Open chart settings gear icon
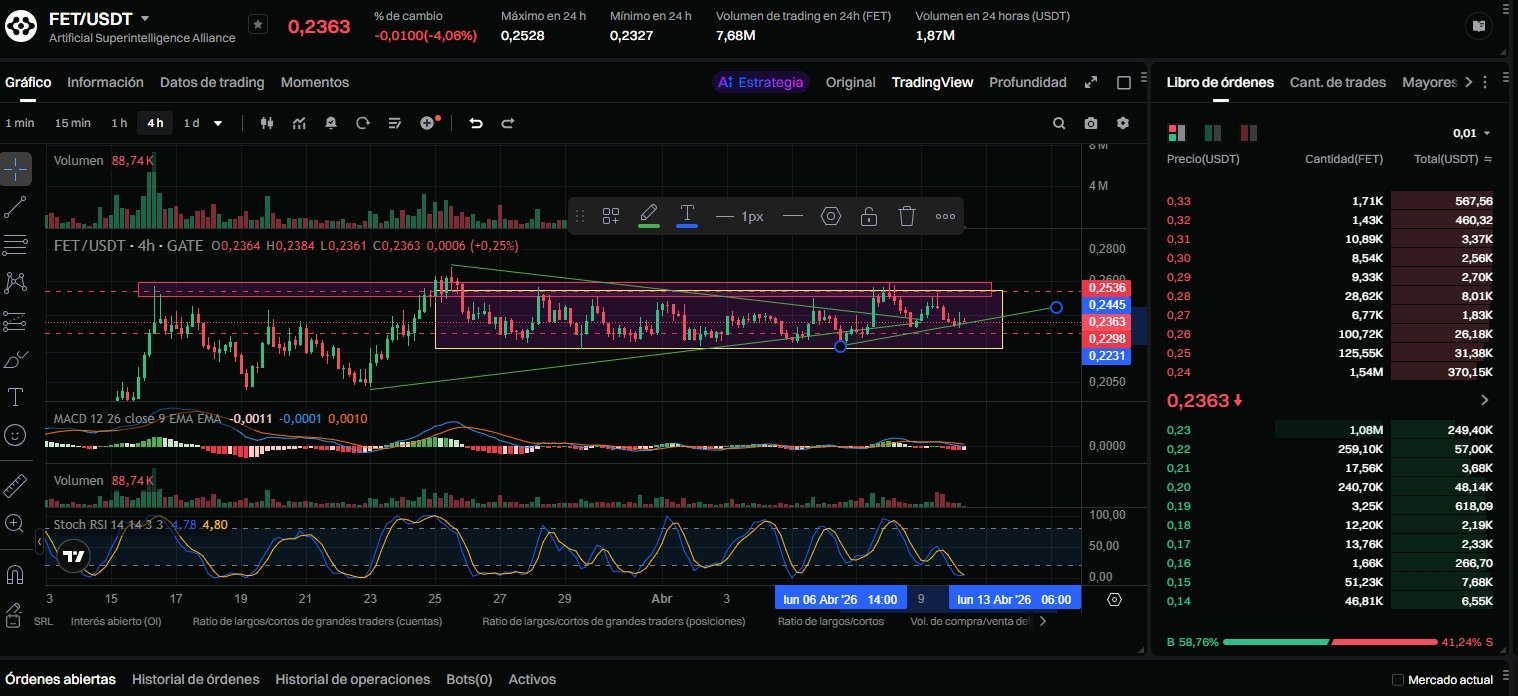 click(x=1122, y=123)
